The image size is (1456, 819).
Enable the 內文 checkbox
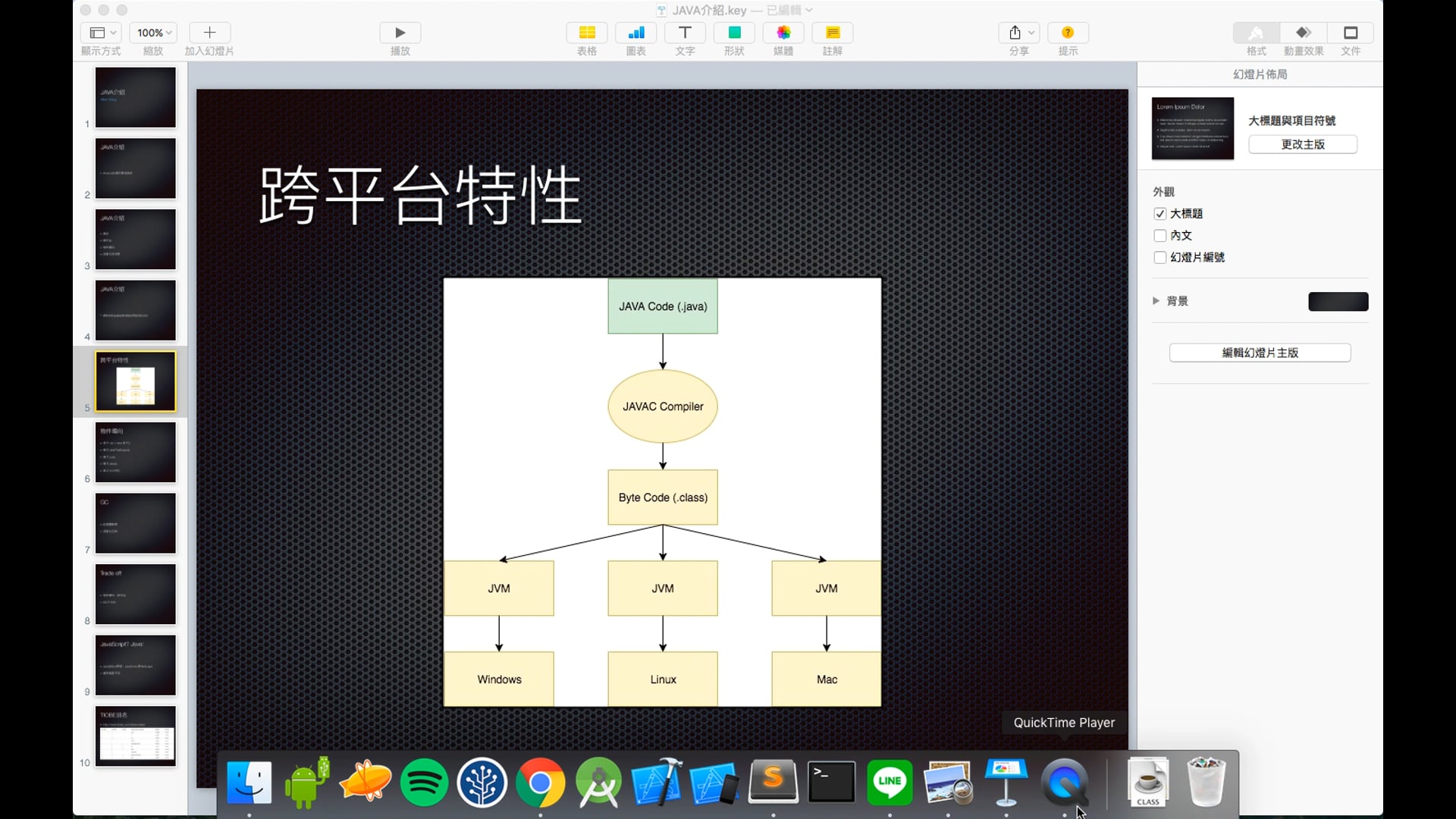point(1161,235)
